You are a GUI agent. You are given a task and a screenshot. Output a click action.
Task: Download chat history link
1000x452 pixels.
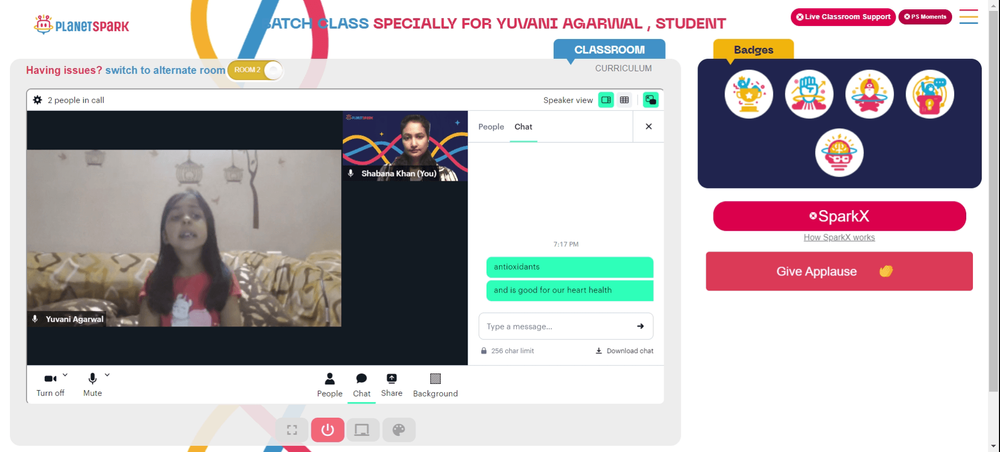[624, 351]
